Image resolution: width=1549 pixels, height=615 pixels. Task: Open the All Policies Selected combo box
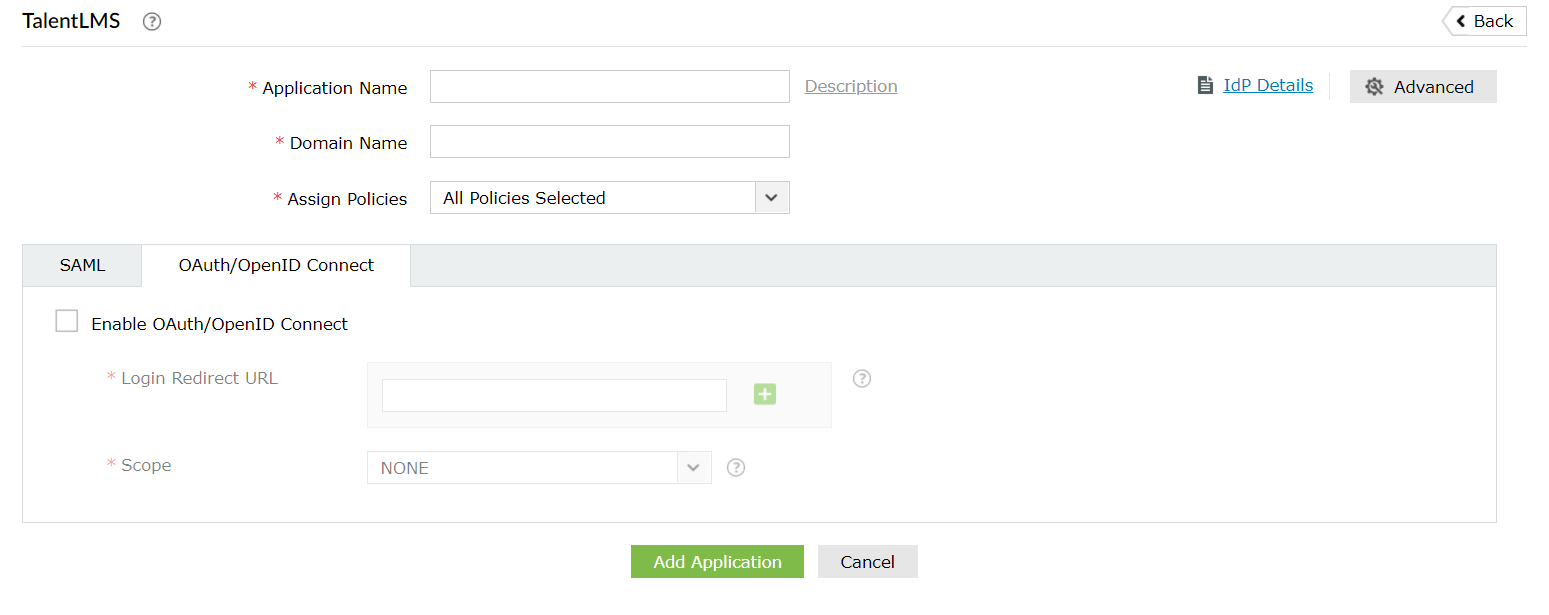[x=593, y=198]
